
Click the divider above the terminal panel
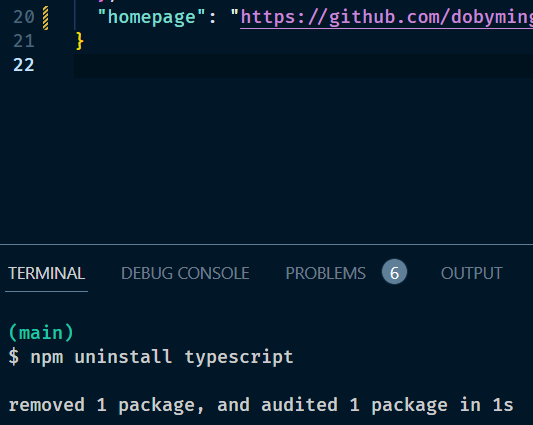click(266, 244)
